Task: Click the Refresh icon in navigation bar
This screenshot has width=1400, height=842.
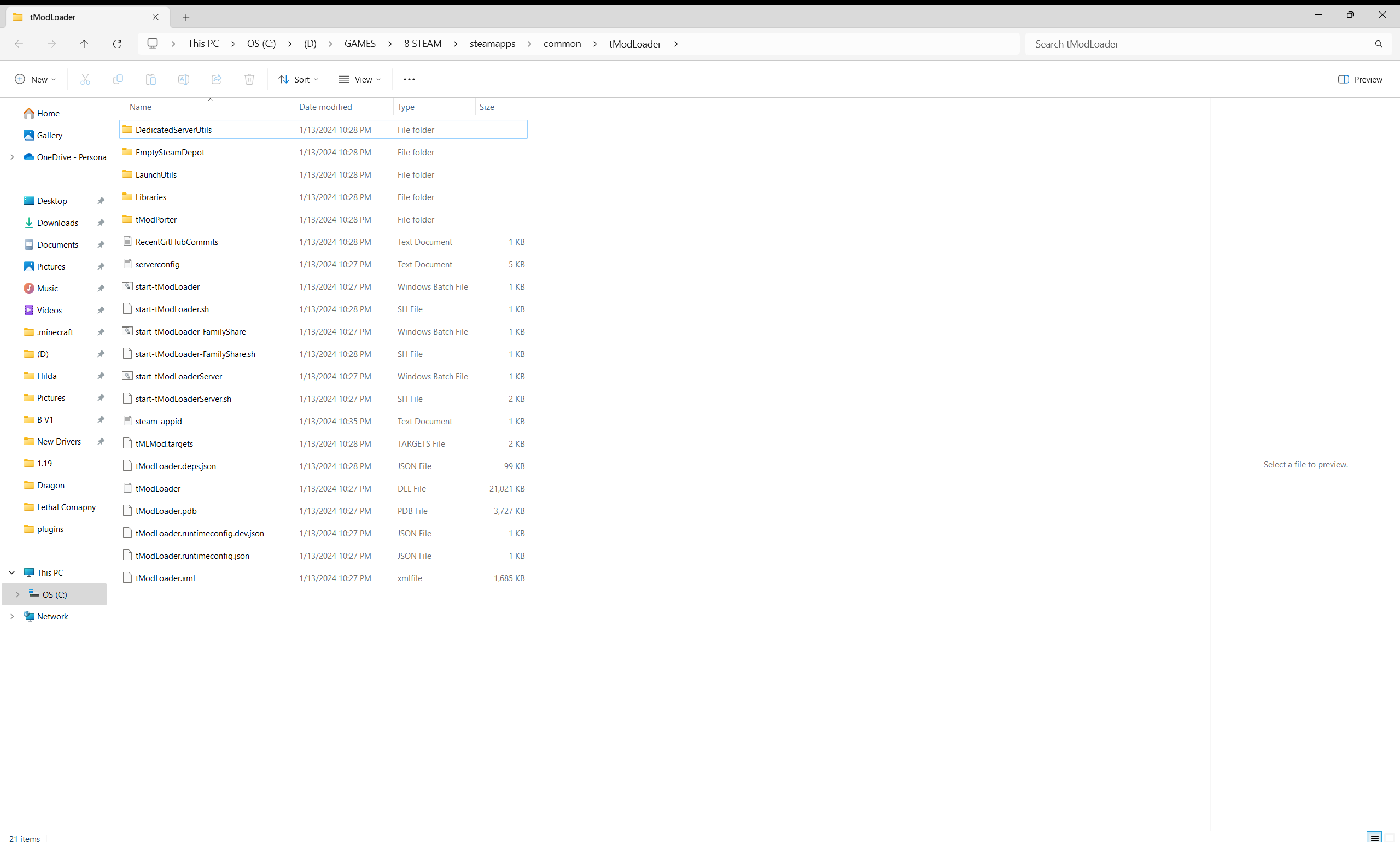Action: coord(117,44)
